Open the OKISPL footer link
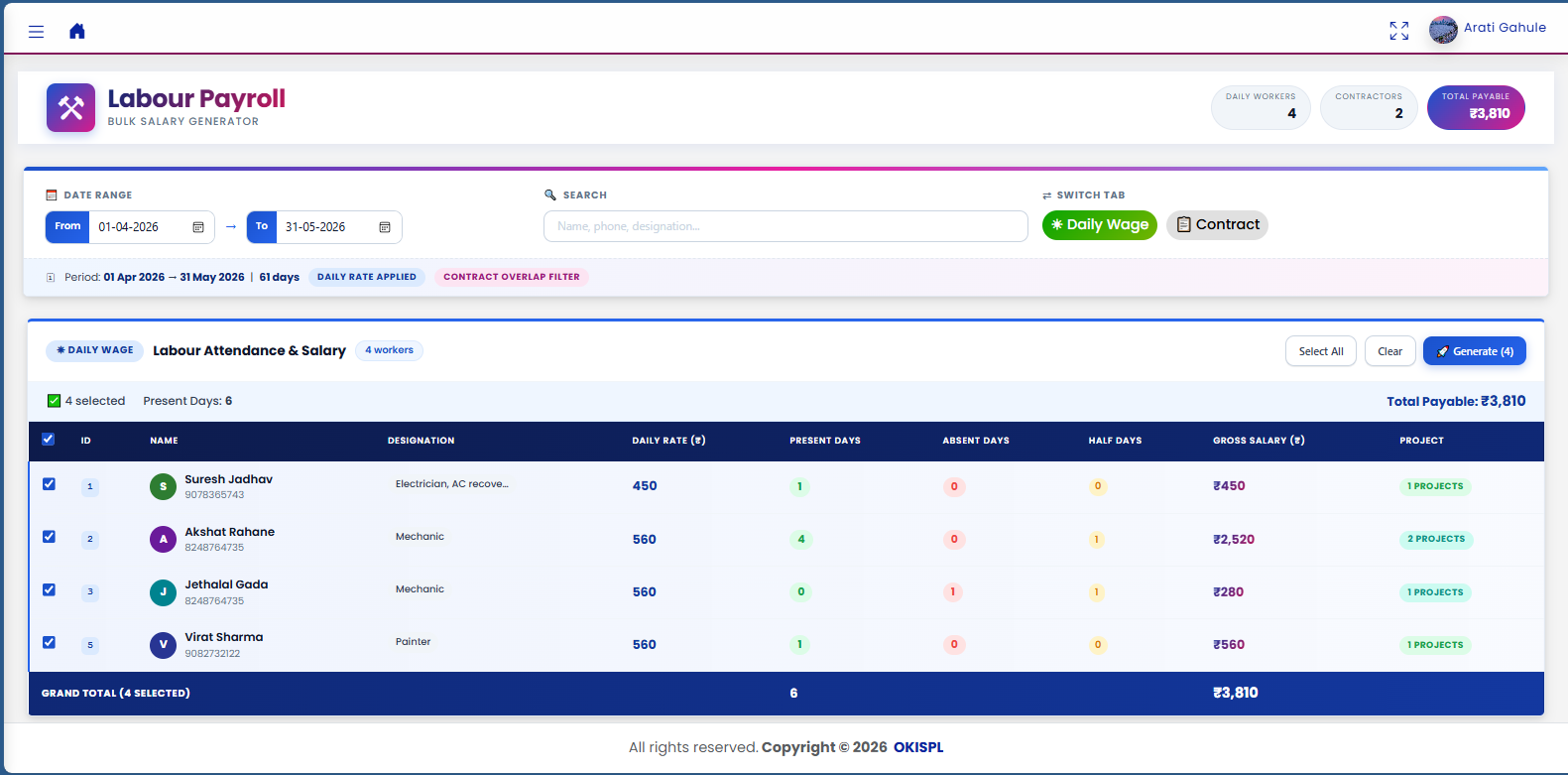The image size is (1568, 775). [918, 747]
